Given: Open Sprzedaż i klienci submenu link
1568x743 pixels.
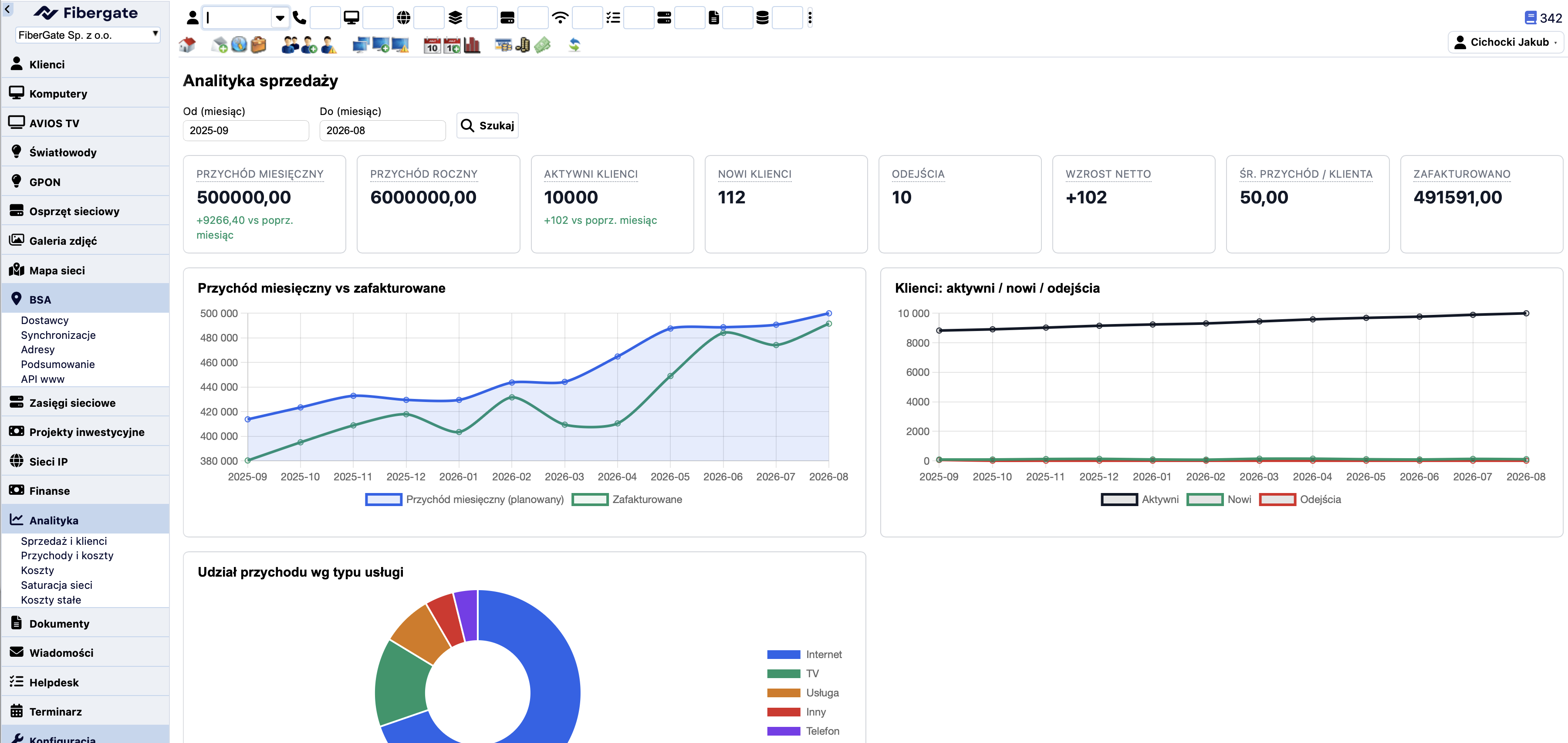Looking at the screenshot, I should pyautogui.click(x=64, y=541).
